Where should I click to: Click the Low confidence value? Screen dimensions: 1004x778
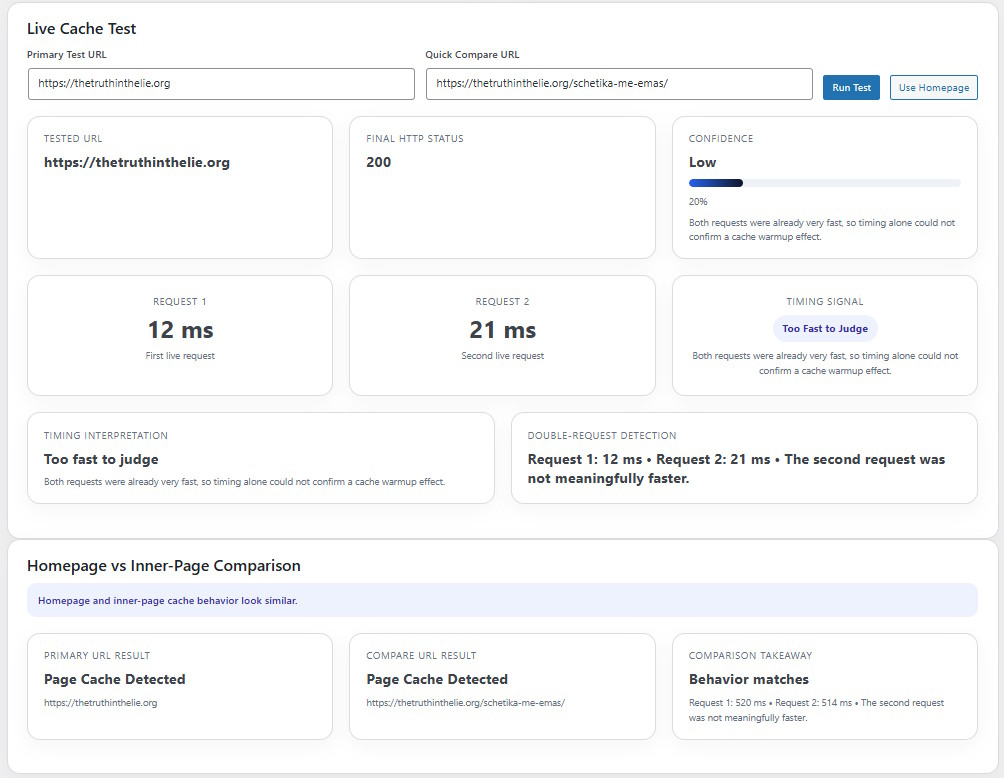point(702,163)
